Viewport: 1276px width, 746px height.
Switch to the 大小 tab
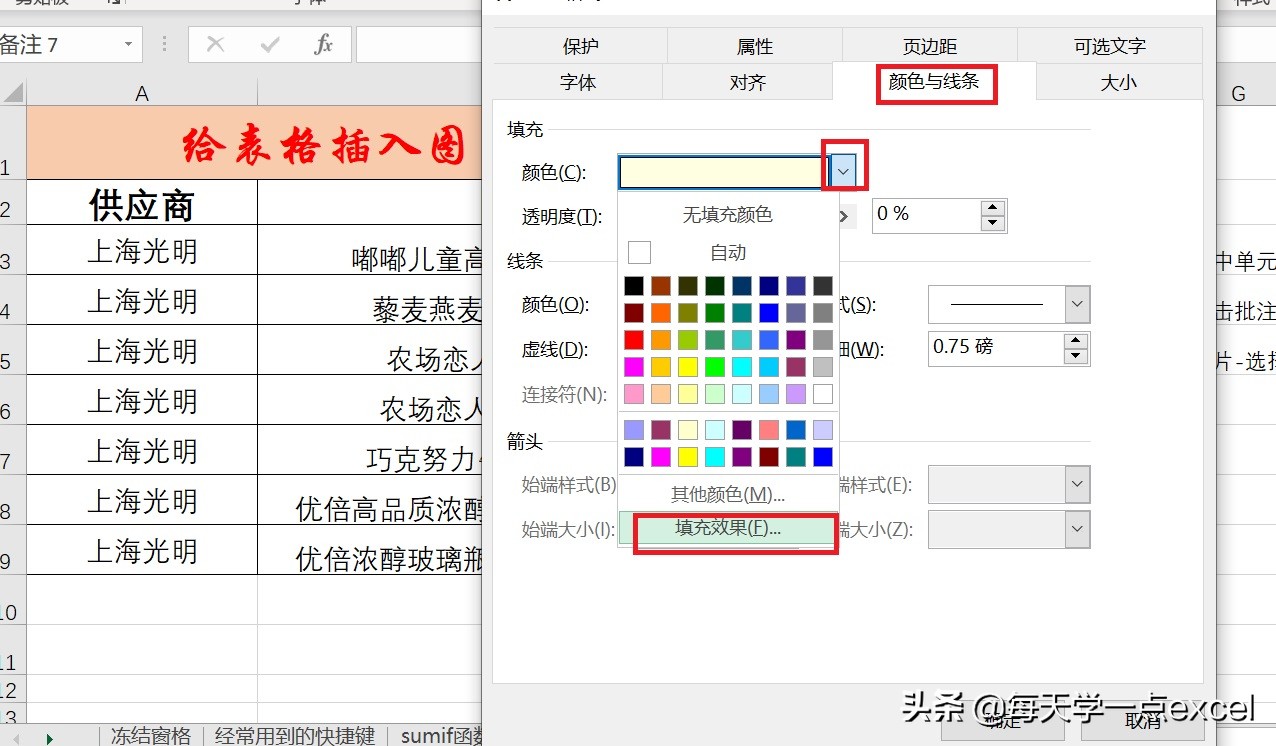1119,82
